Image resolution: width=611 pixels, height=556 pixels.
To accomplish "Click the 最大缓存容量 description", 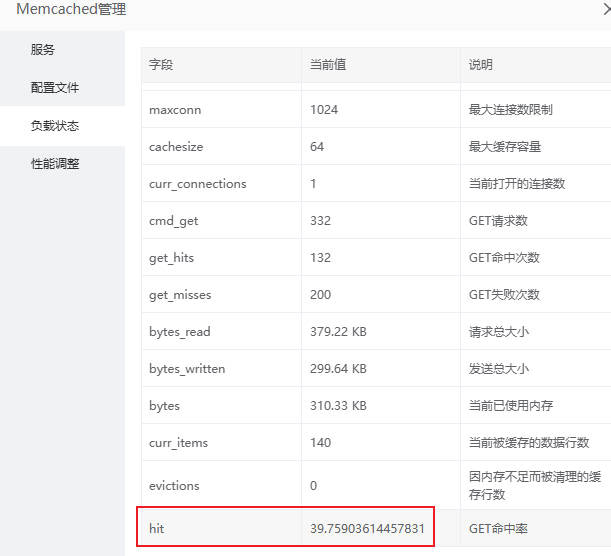I will tap(505, 147).
